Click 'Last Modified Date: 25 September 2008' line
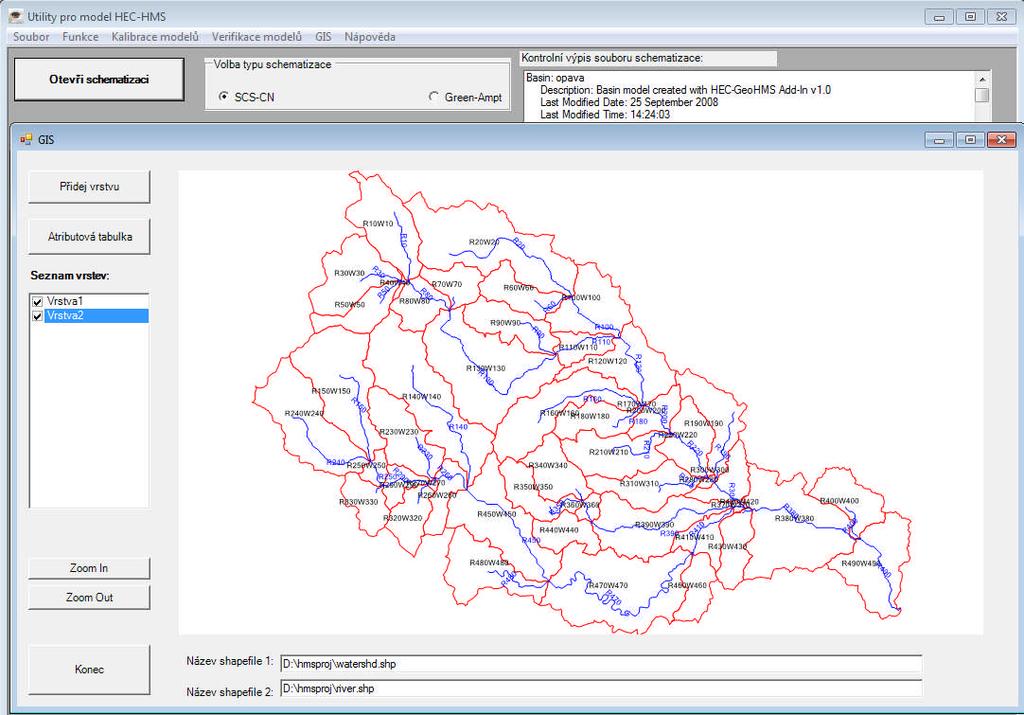This screenshot has width=1024, height=715. (x=629, y=102)
